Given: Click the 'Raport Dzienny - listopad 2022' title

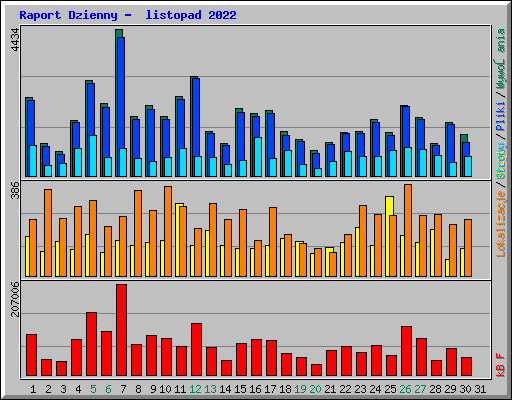Looking at the screenshot, I should [x=128, y=15].
